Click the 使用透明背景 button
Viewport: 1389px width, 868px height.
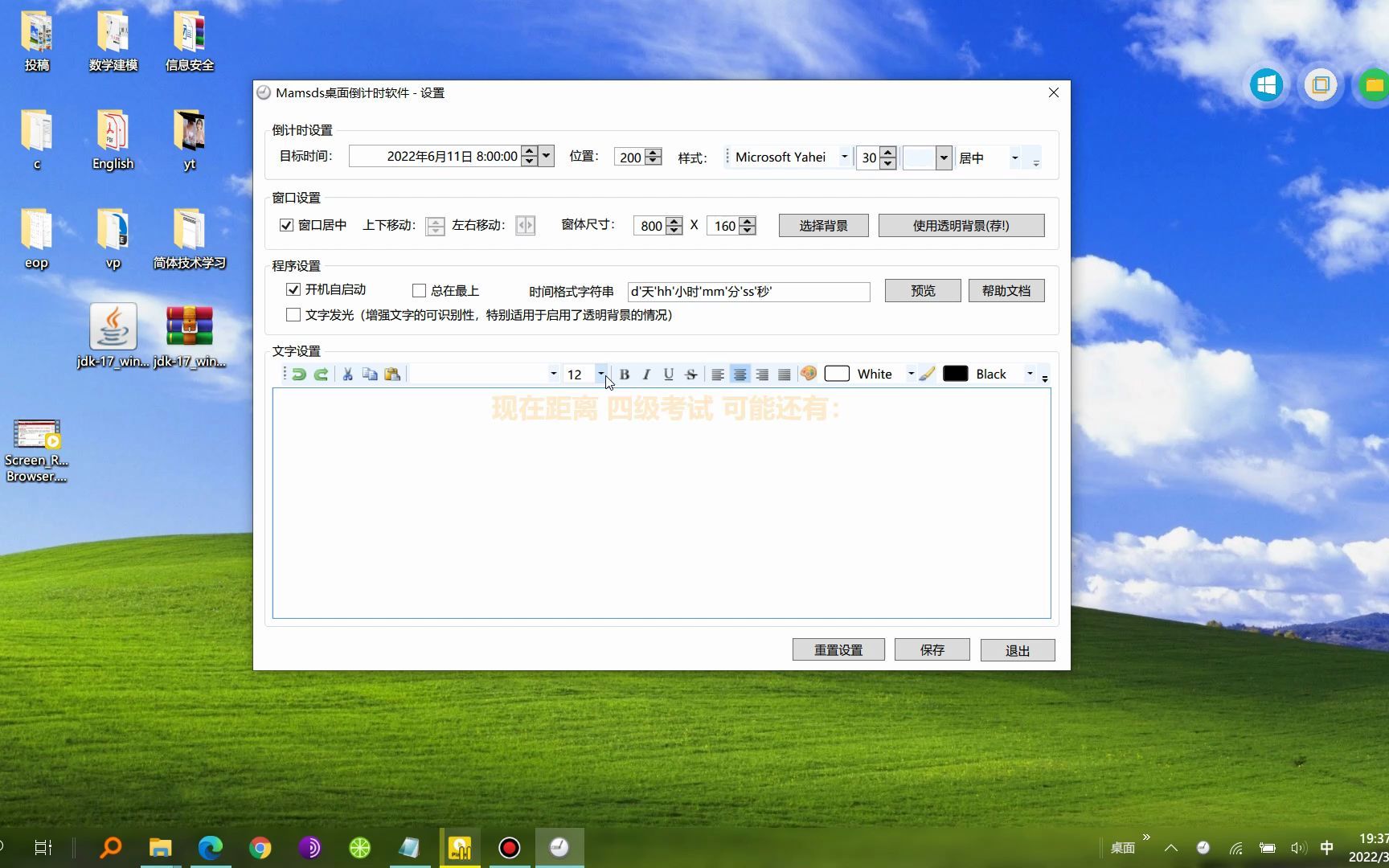pos(961,226)
